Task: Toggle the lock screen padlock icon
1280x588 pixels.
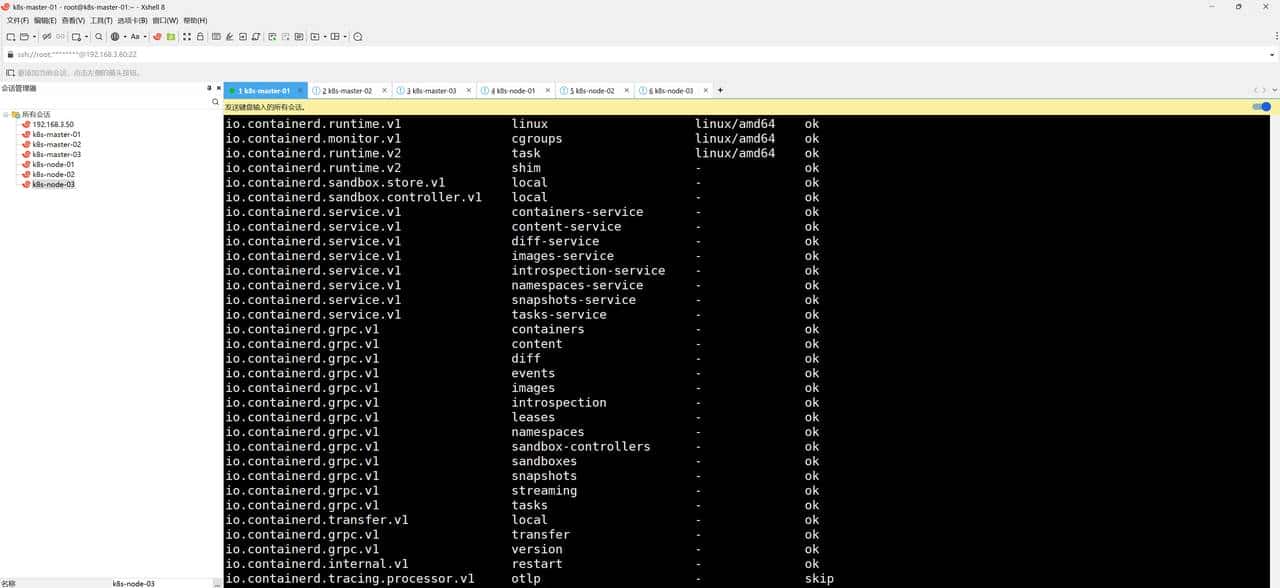Action: point(200,36)
